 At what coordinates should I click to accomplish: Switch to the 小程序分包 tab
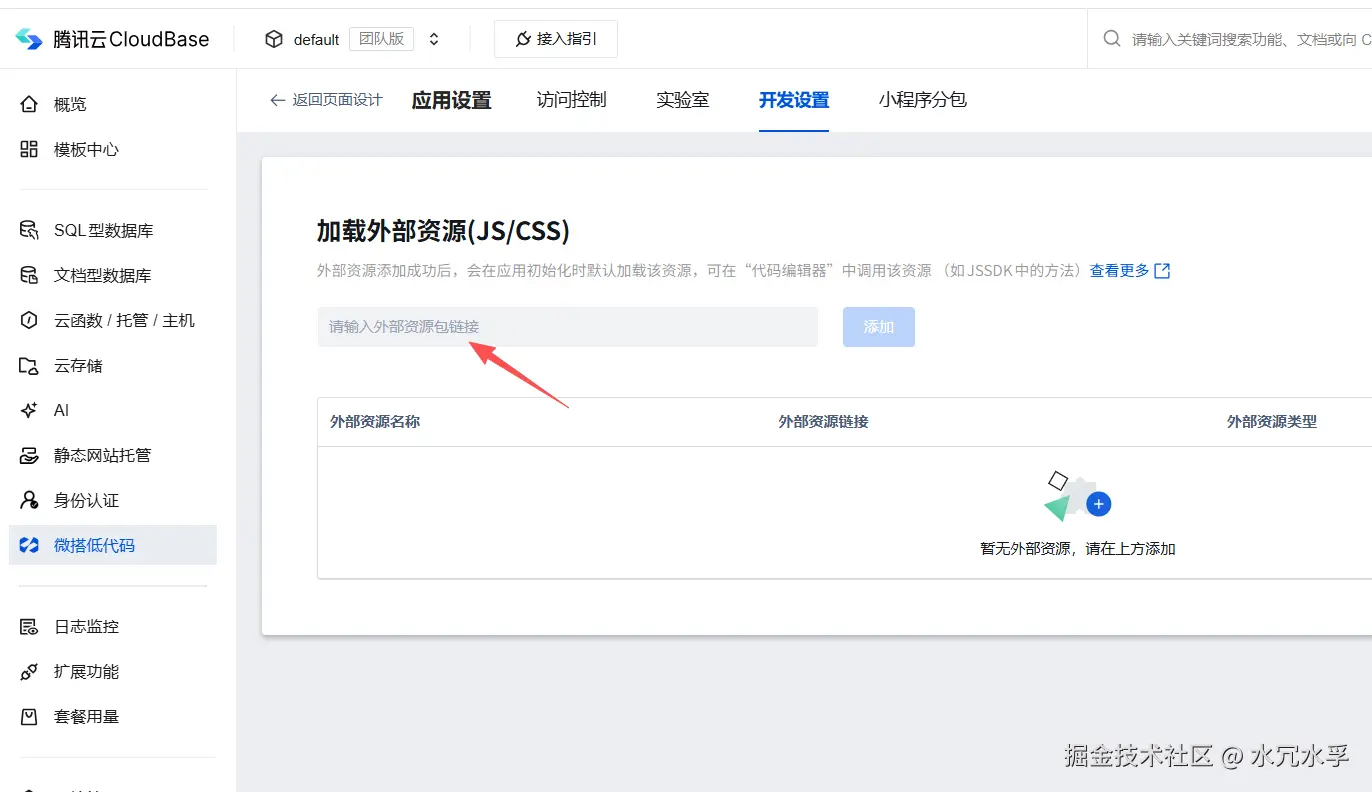(x=921, y=100)
